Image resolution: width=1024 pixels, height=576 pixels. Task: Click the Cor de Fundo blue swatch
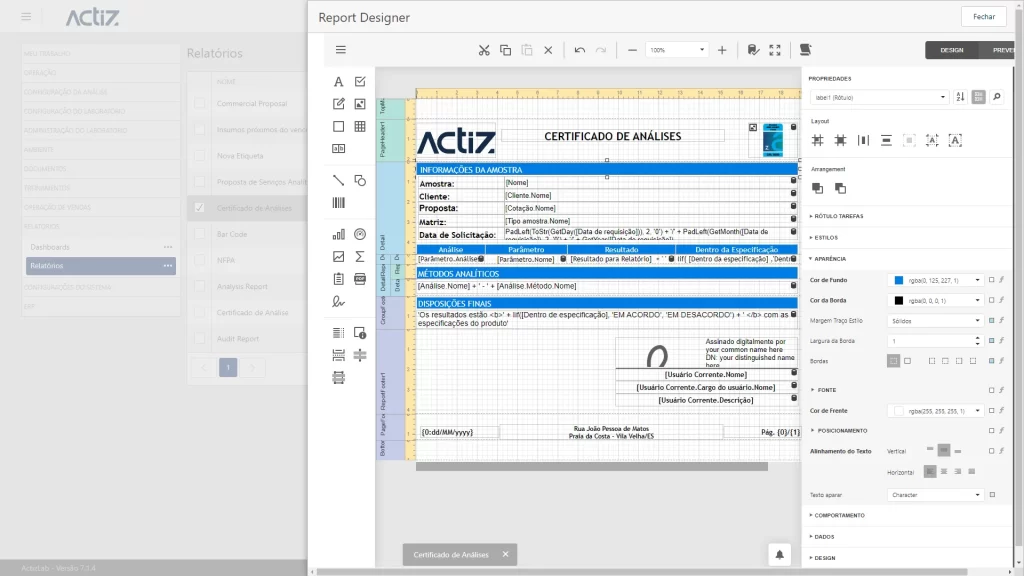899,281
